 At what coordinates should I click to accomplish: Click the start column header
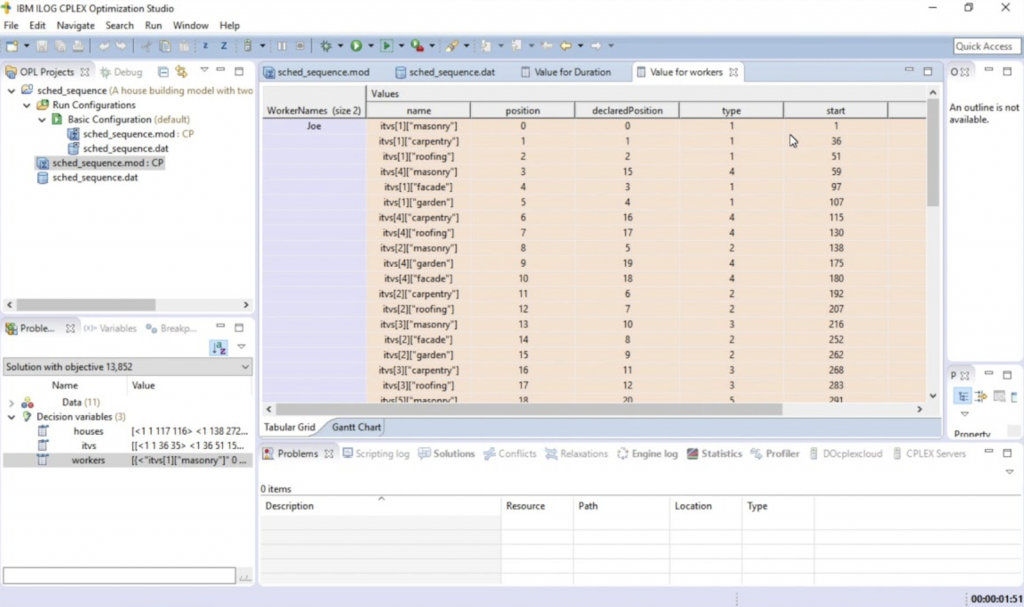[x=835, y=110]
